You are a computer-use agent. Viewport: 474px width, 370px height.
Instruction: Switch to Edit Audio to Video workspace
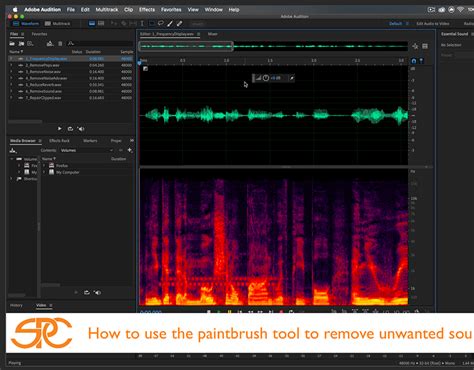click(x=433, y=24)
